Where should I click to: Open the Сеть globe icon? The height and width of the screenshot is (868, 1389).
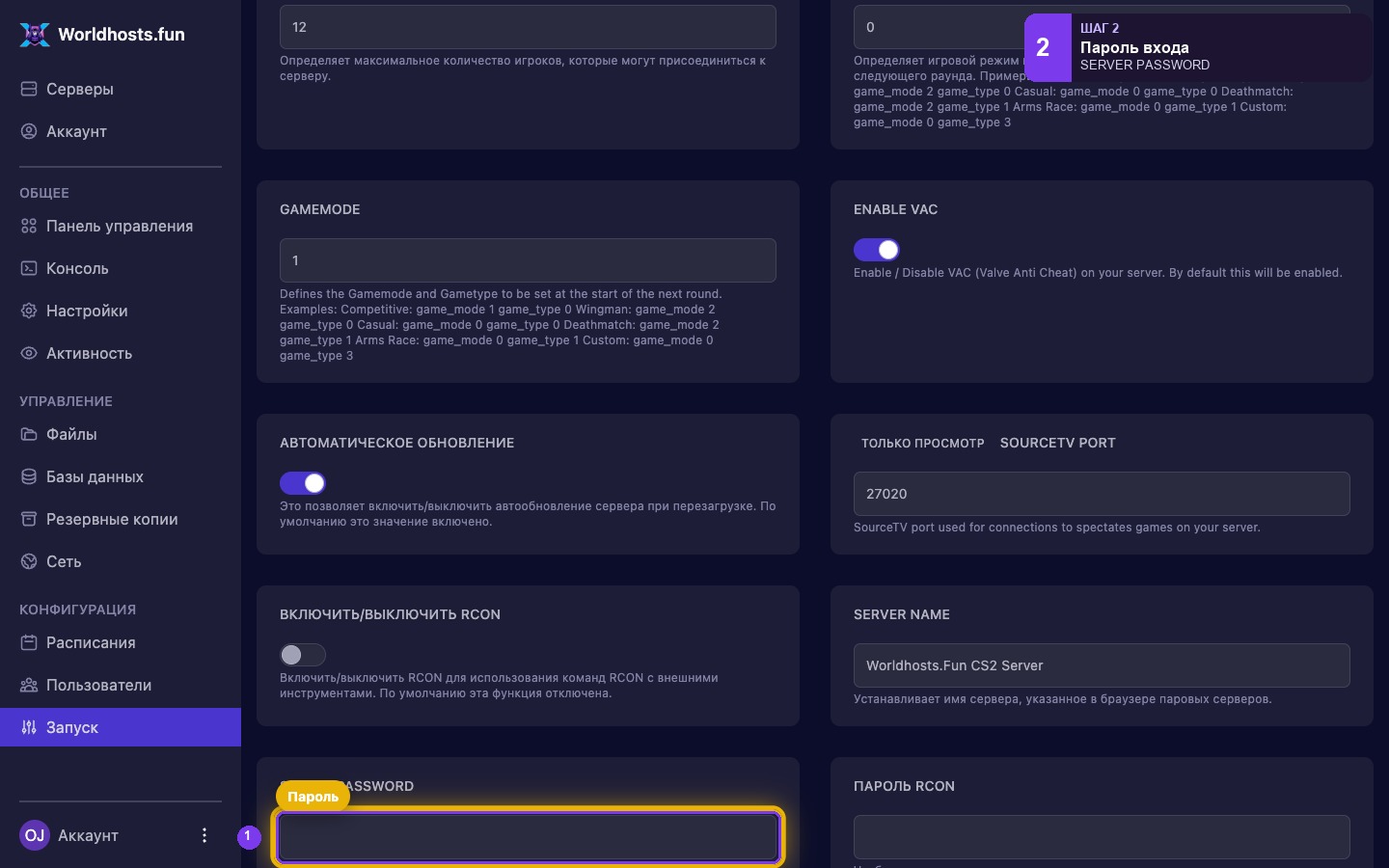[29, 561]
